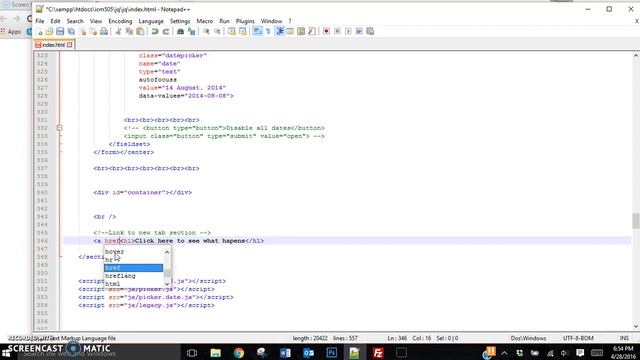Open Find with the binoculars icon
The image size is (640, 360).
(180, 31)
